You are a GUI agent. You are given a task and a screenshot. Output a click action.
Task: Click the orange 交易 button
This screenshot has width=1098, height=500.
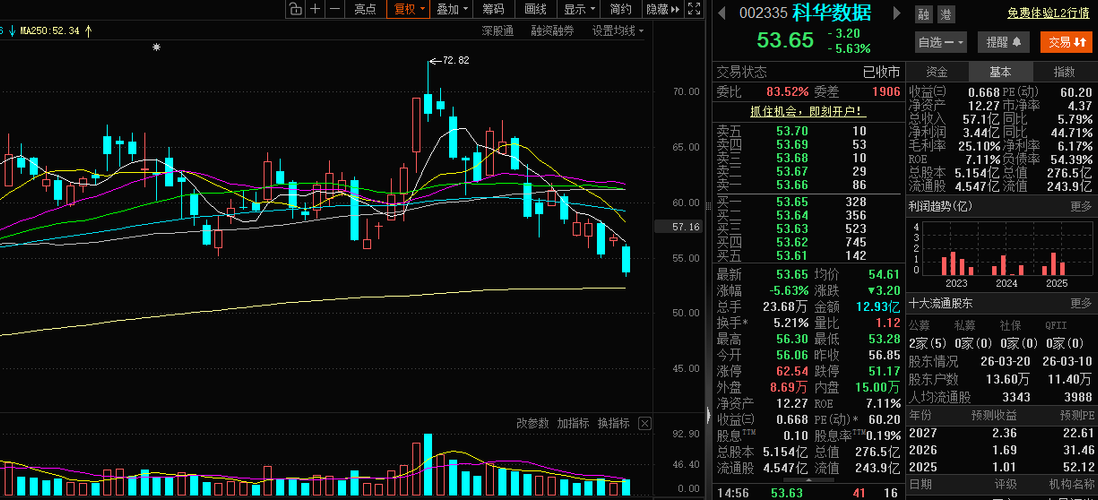pyautogui.click(x=1067, y=42)
